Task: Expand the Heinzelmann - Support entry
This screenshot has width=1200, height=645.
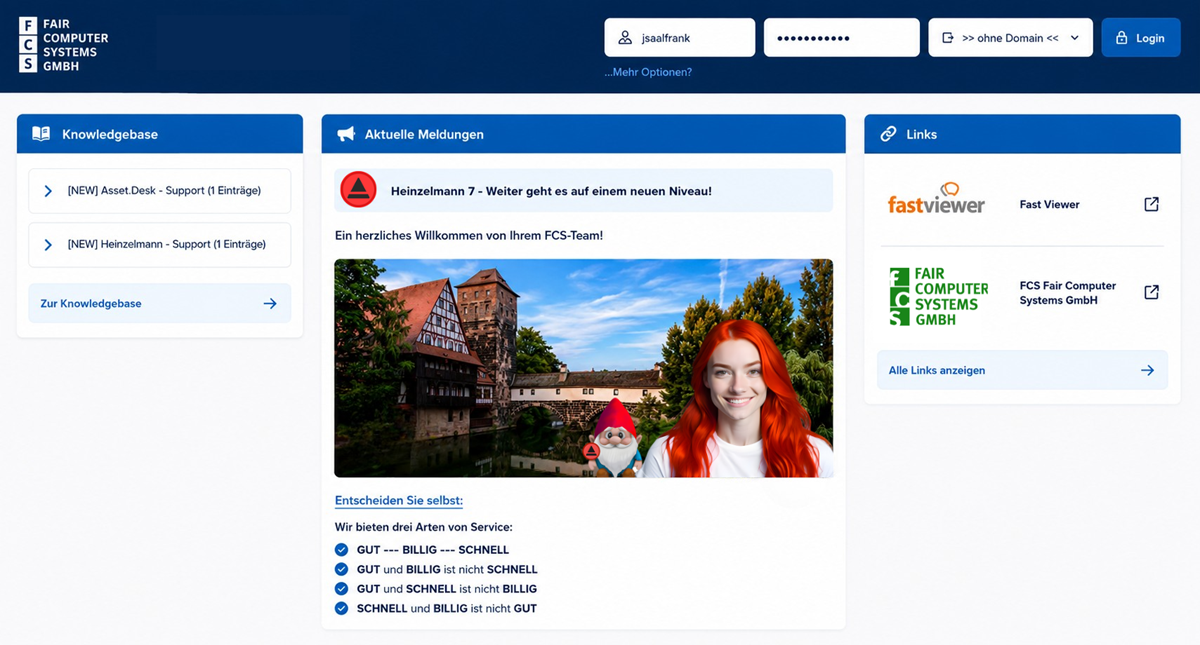Action: click(160, 244)
